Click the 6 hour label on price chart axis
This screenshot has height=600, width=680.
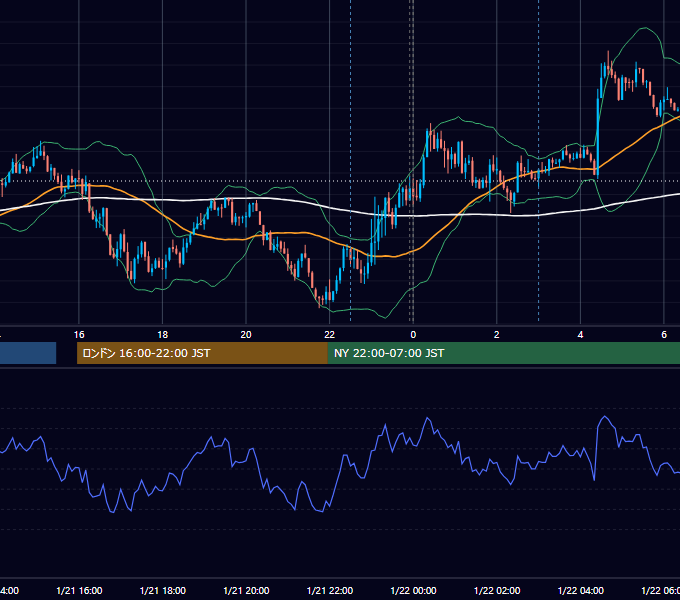(664, 335)
